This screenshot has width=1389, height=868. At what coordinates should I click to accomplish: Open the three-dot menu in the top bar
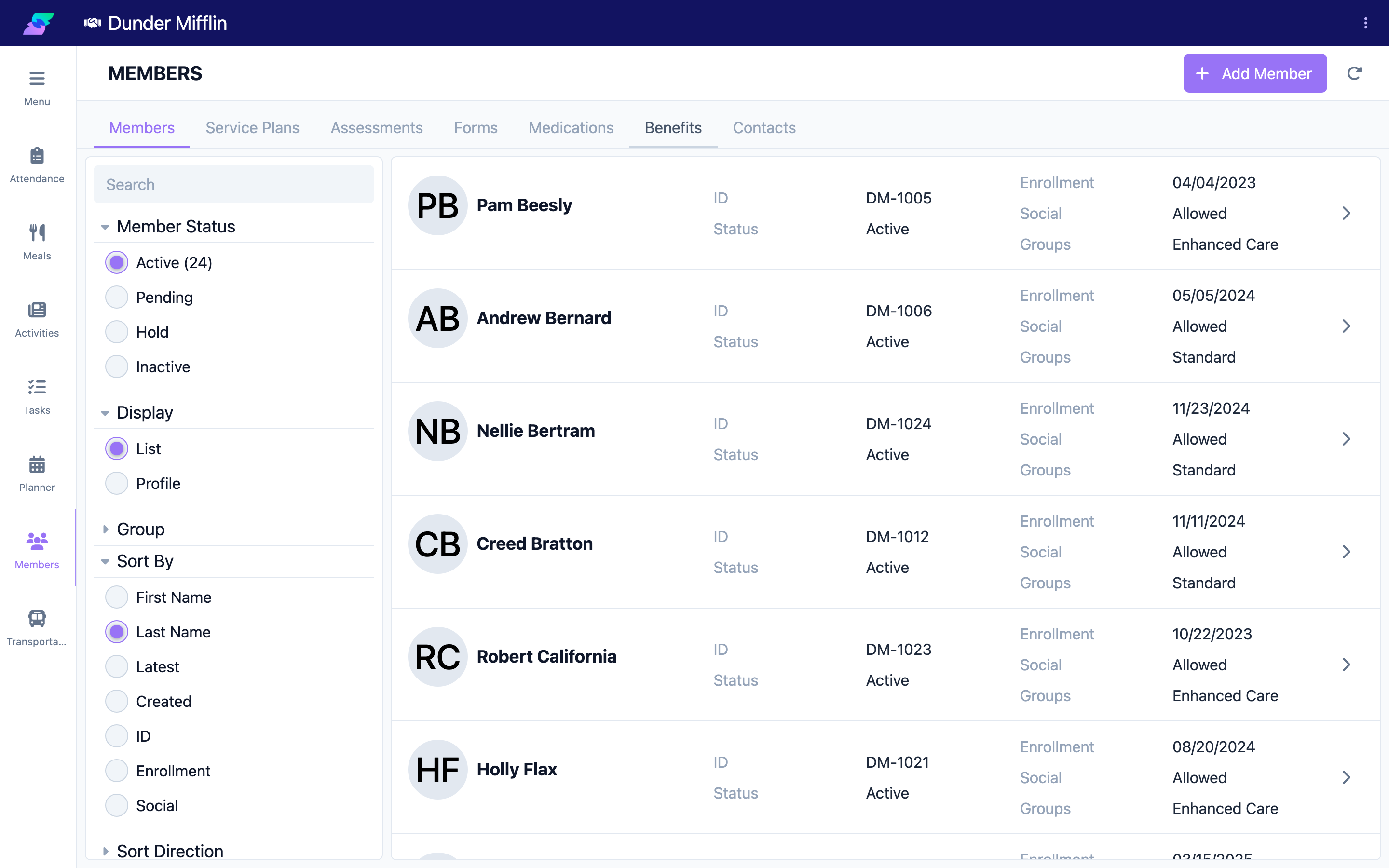click(1365, 23)
